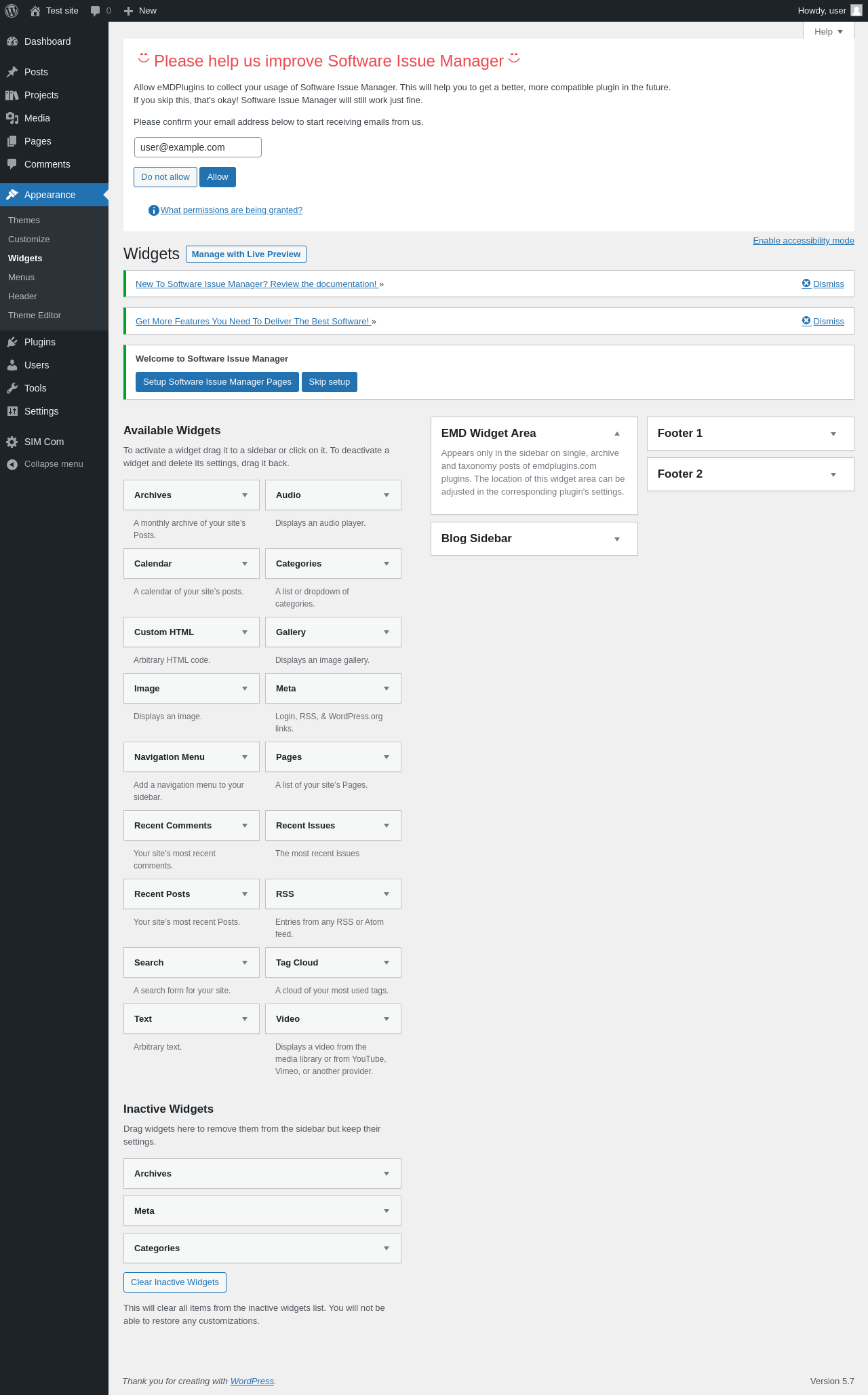Image resolution: width=868 pixels, height=1395 pixels.
Task: Expand the Gallery available widget
Action: click(x=387, y=632)
